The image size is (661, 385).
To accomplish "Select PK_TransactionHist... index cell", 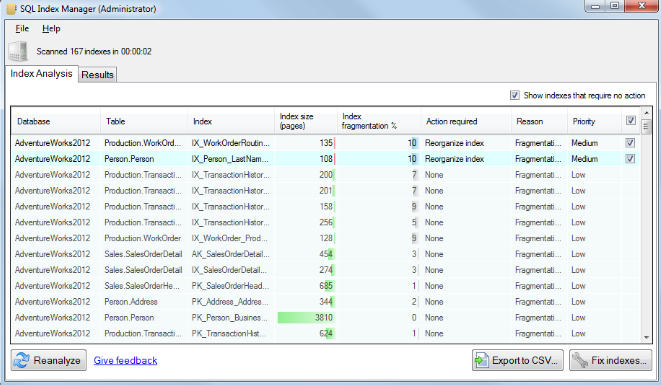I will tap(231, 334).
